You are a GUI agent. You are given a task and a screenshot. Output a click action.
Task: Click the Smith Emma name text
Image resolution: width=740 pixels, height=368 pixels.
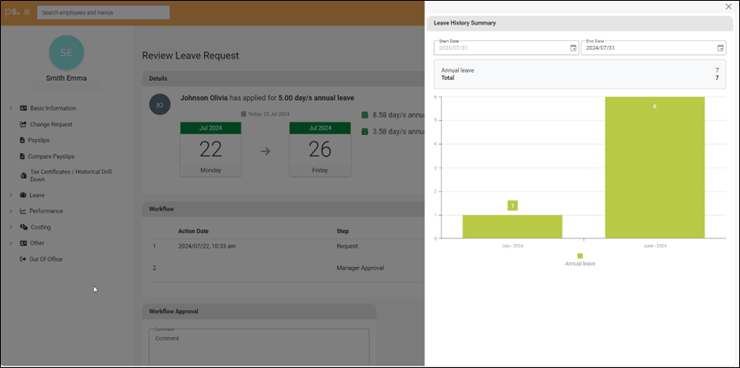pyautogui.click(x=67, y=78)
